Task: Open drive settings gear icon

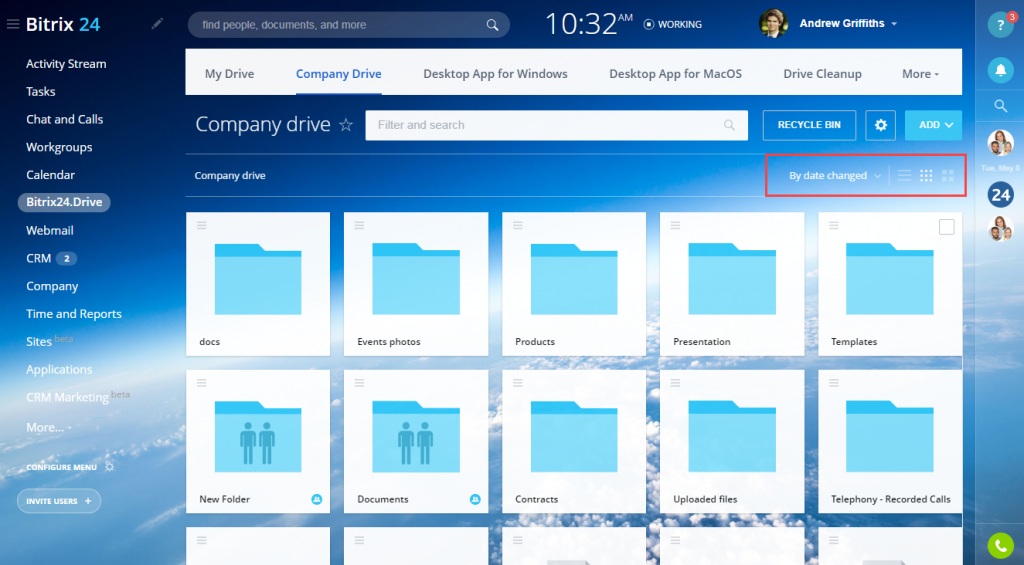Action: (x=880, y=125)
